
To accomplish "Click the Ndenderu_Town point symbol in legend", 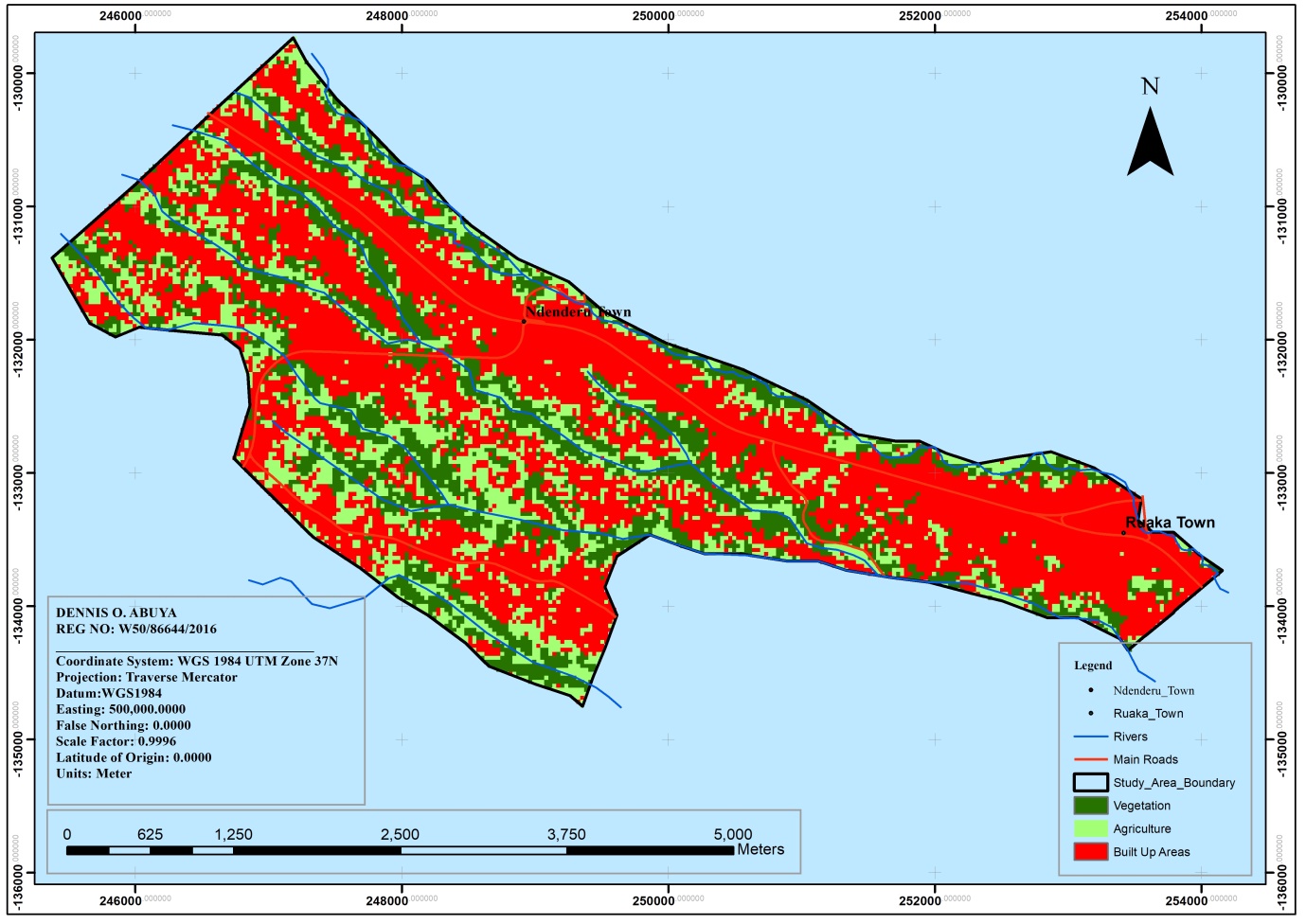I will tap(1091, 690).
